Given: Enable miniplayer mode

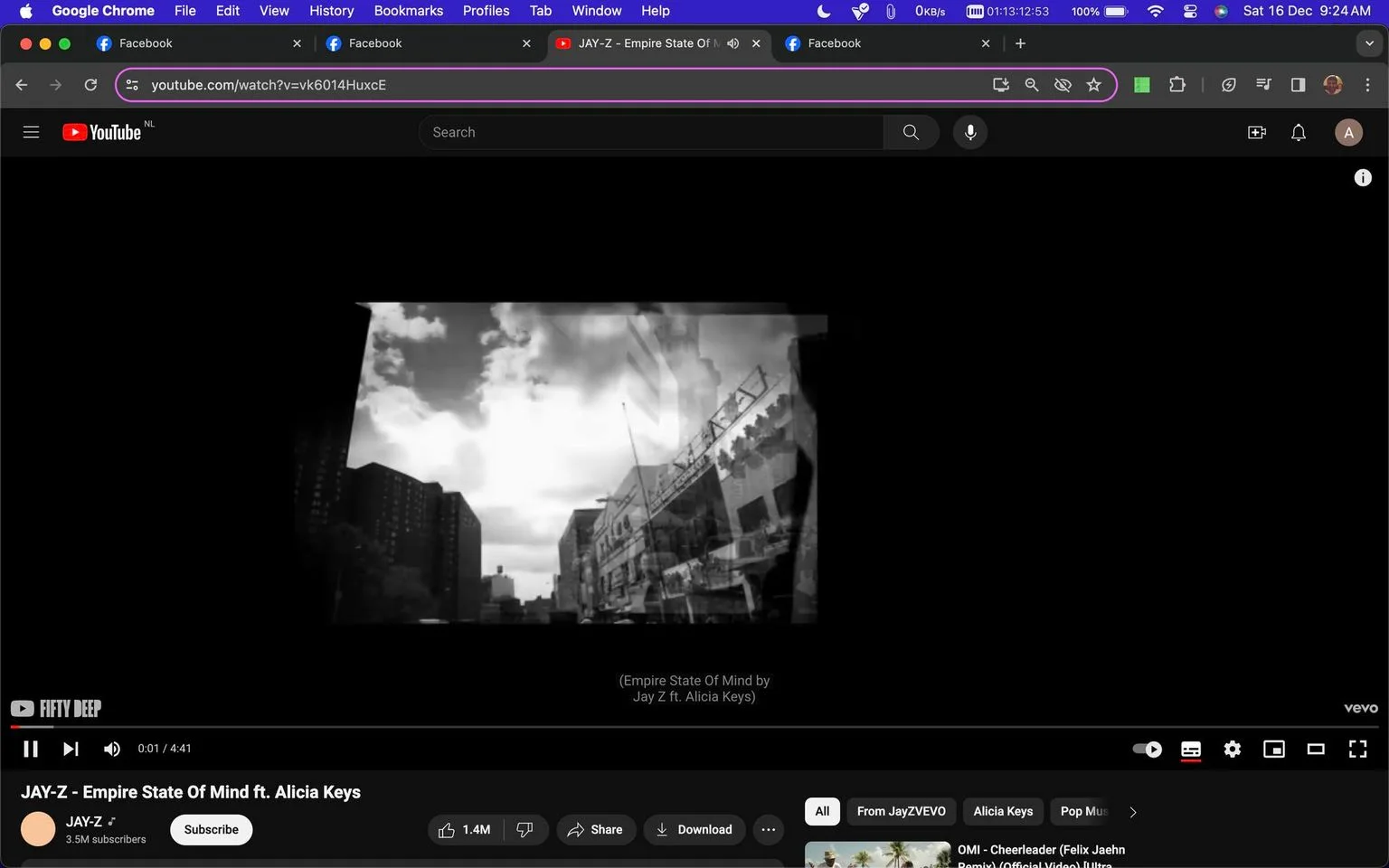Looking at the screenshot, I should tap(1274, 749).
